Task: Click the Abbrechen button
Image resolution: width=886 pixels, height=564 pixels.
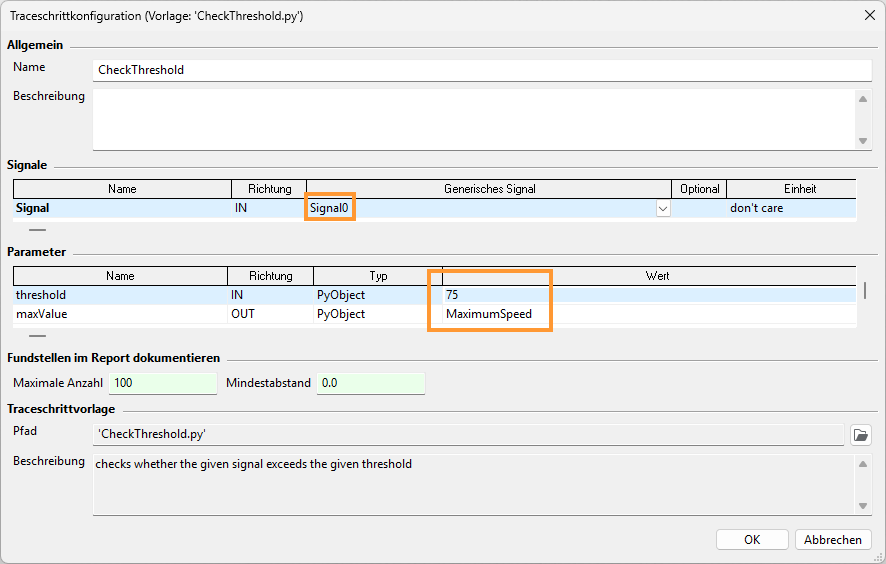Action: 833,540
